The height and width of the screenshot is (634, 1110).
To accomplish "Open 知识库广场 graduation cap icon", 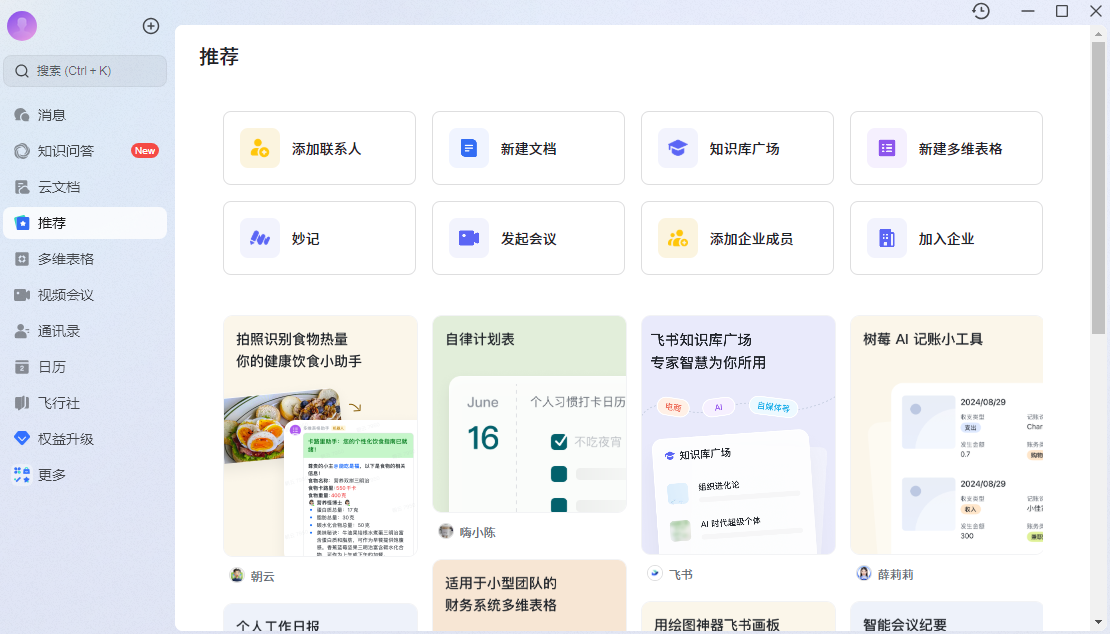I will coord(678,148).
